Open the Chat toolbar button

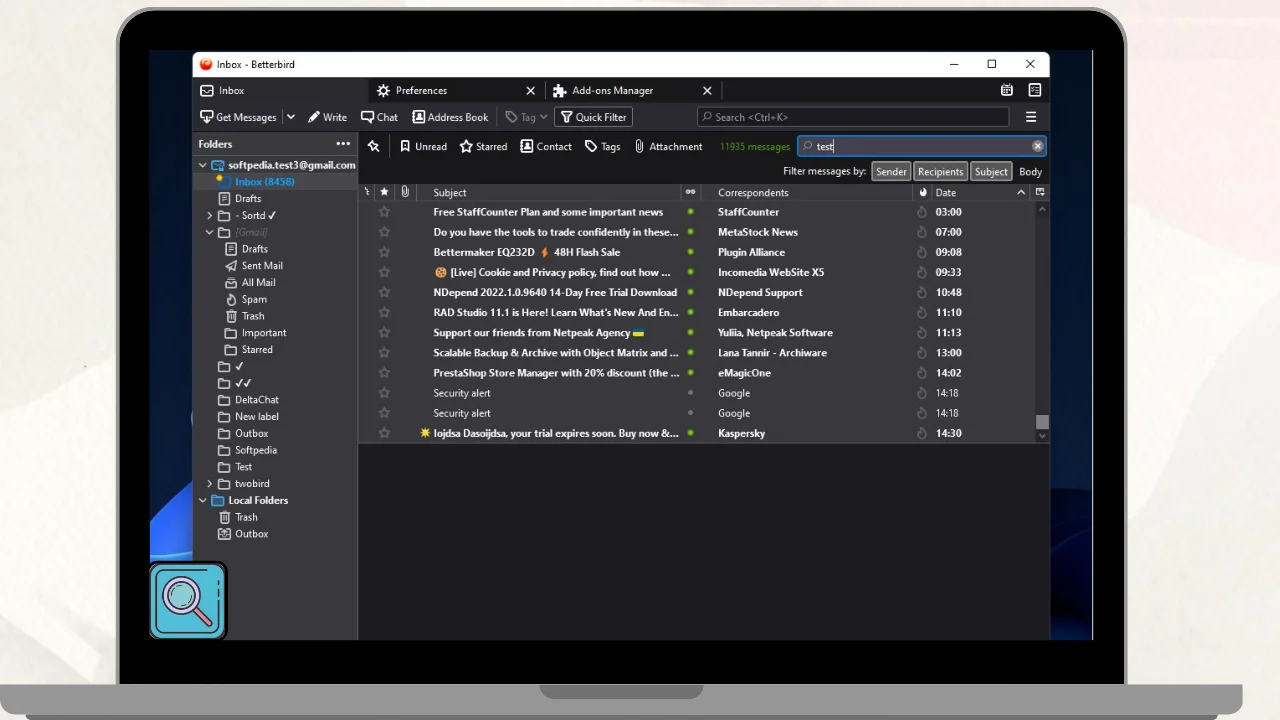point(379,117)
